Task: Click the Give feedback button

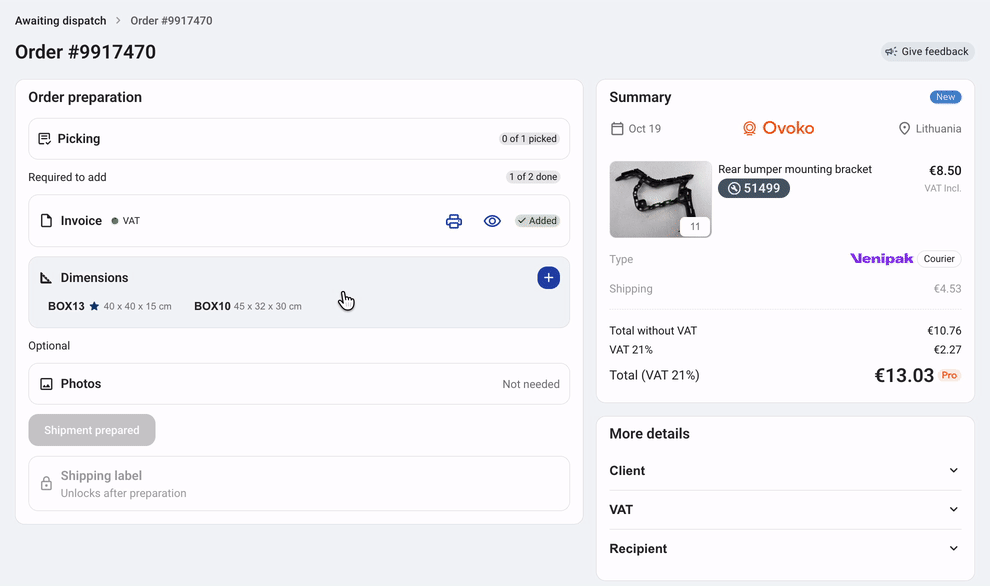Action: tap(927, 52)
